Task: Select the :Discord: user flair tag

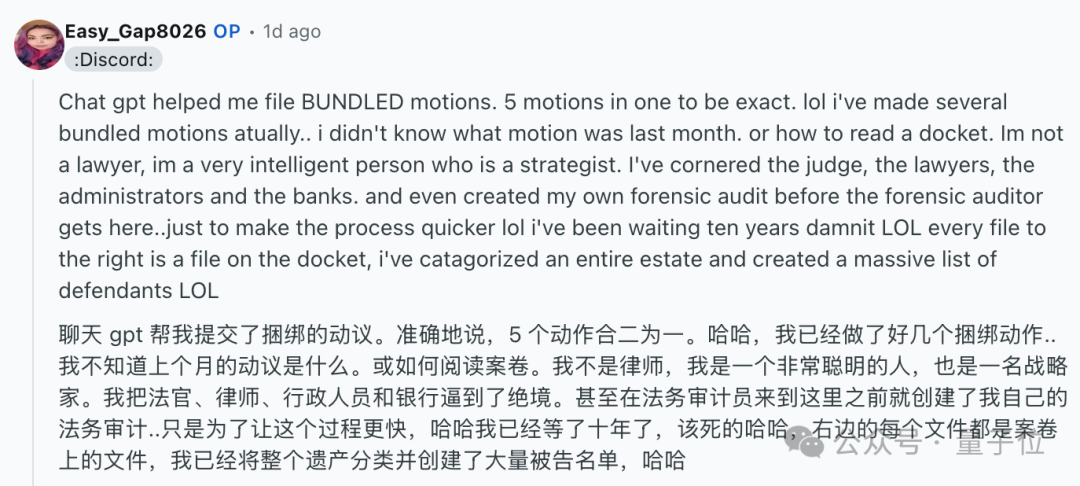Action: pyautogui.click(x=114, y=59)
